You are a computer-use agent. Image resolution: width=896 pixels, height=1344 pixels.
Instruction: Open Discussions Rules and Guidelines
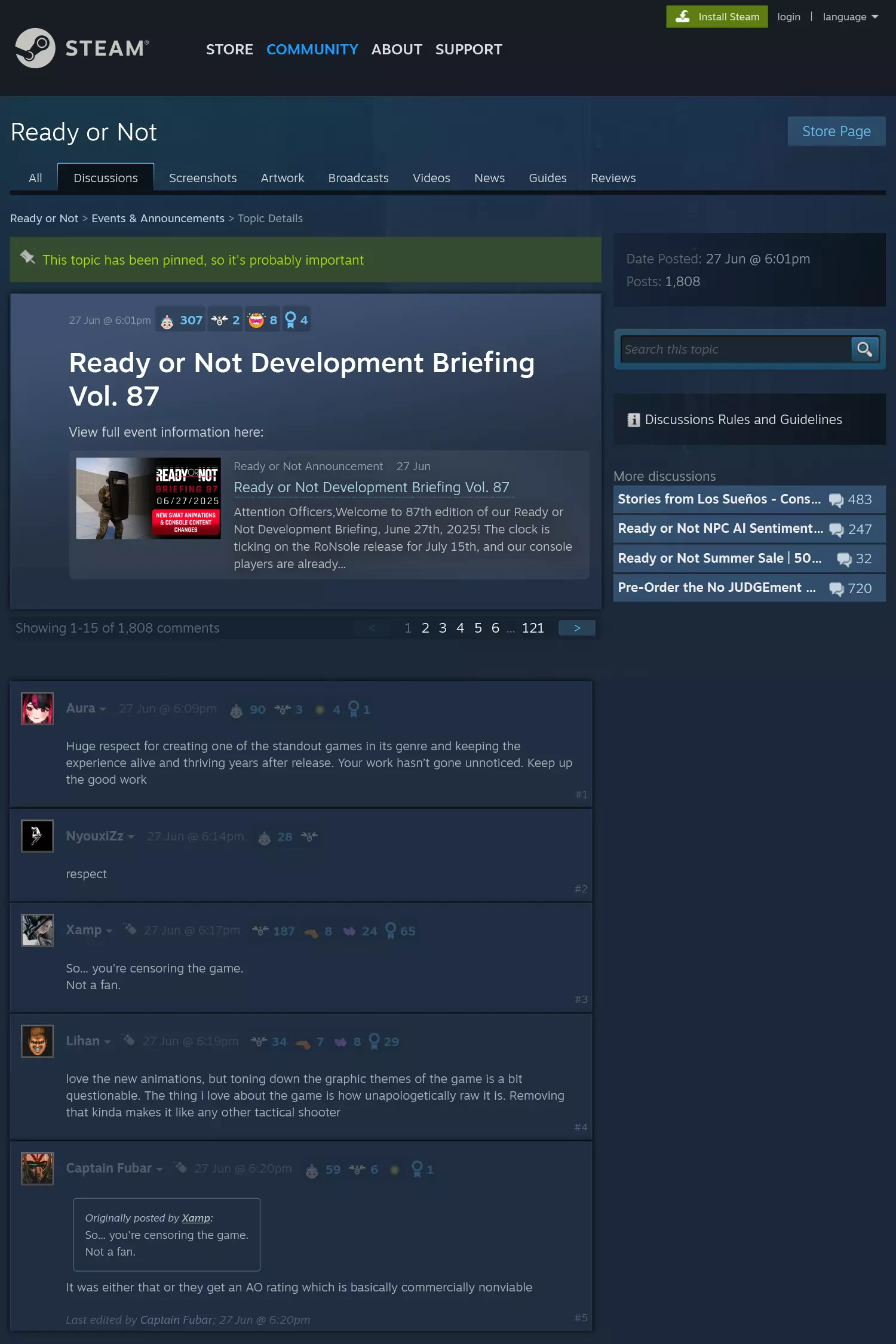[743, 420]
